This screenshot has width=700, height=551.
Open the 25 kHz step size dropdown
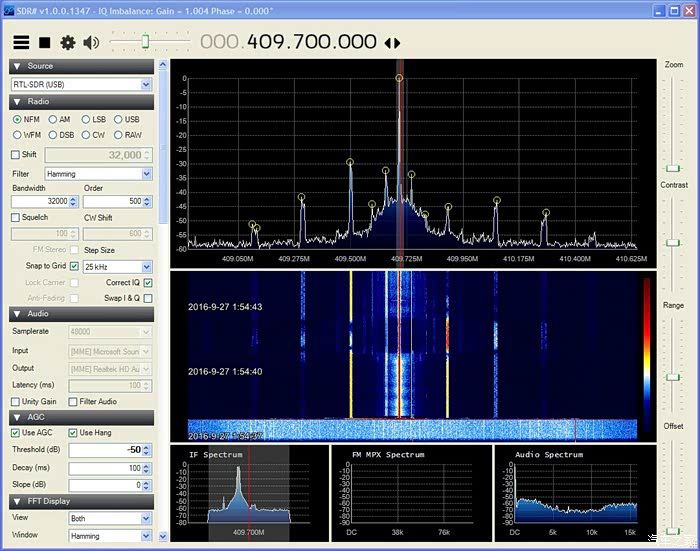(146, 267)
